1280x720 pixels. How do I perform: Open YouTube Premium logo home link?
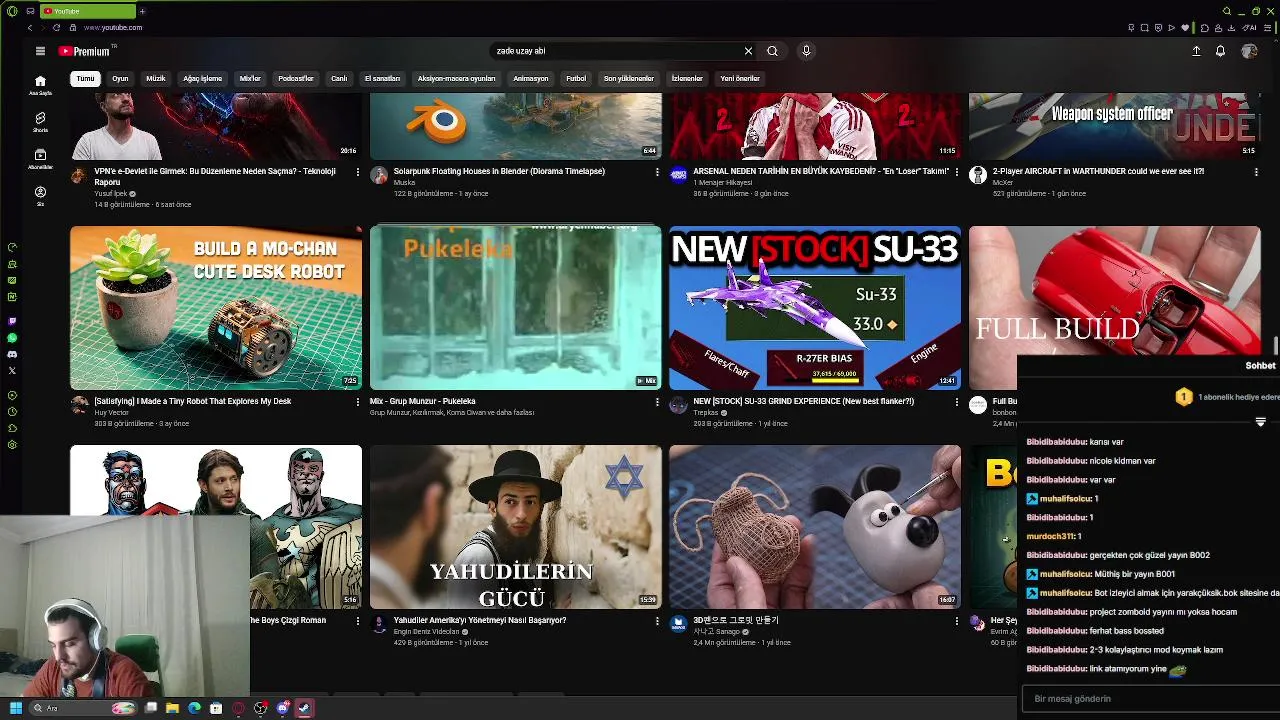pos(87,51)
